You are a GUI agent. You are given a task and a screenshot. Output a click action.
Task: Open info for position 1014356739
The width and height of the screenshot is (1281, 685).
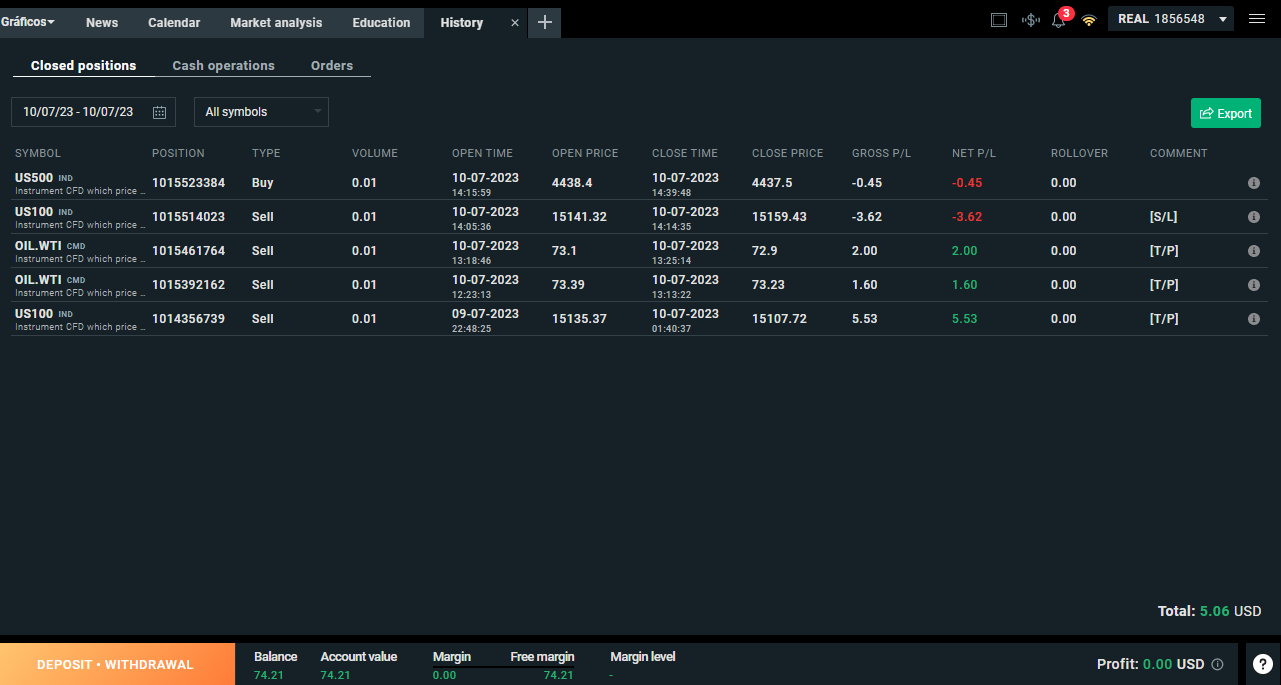click(x=1254, y=319)
